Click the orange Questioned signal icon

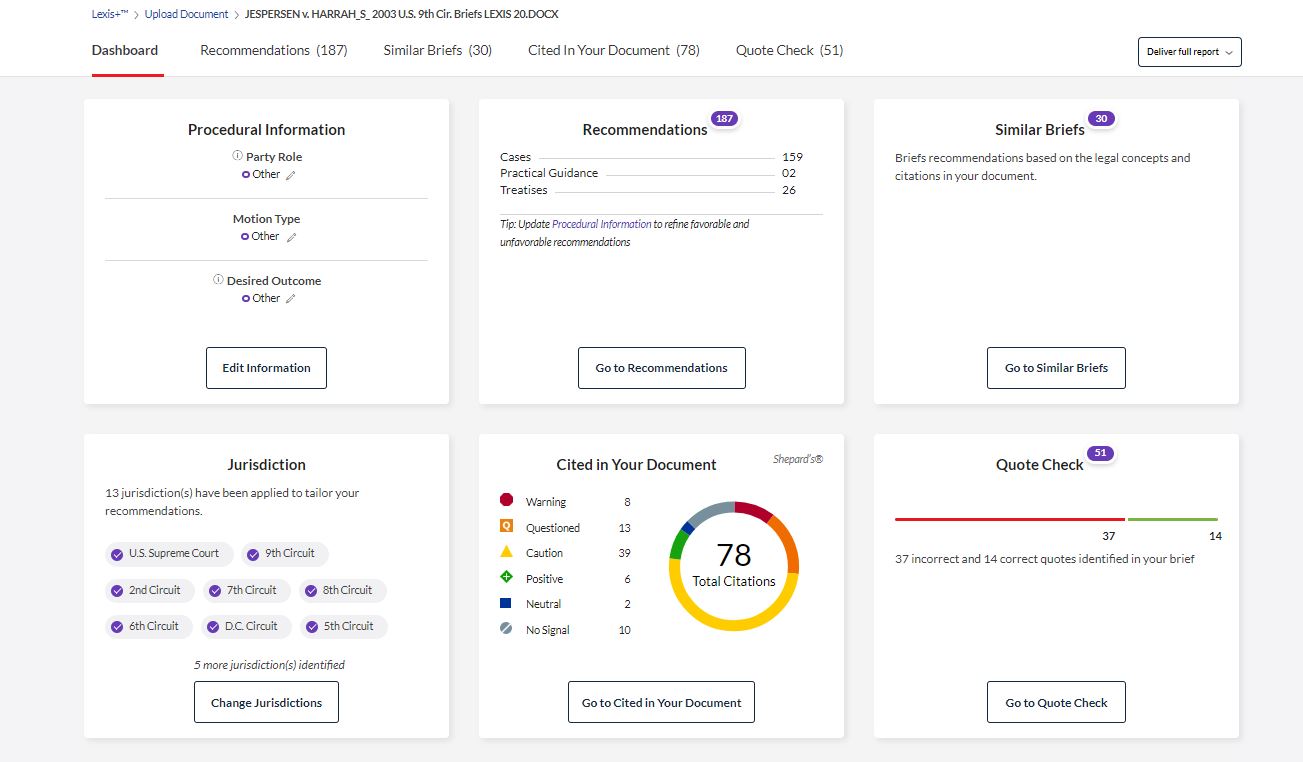click(x=506, y=527)
